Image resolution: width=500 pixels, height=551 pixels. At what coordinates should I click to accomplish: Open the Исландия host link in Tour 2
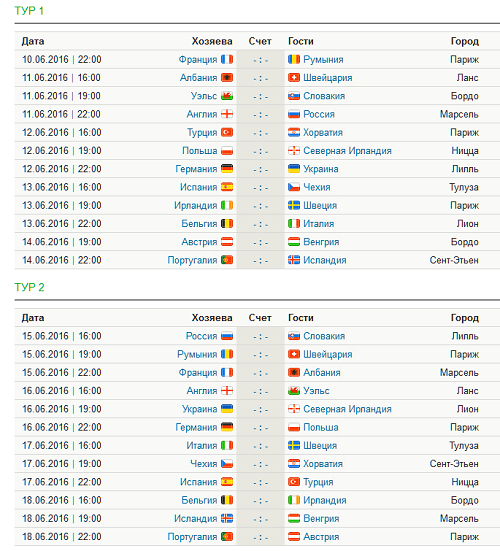[196, 519]
